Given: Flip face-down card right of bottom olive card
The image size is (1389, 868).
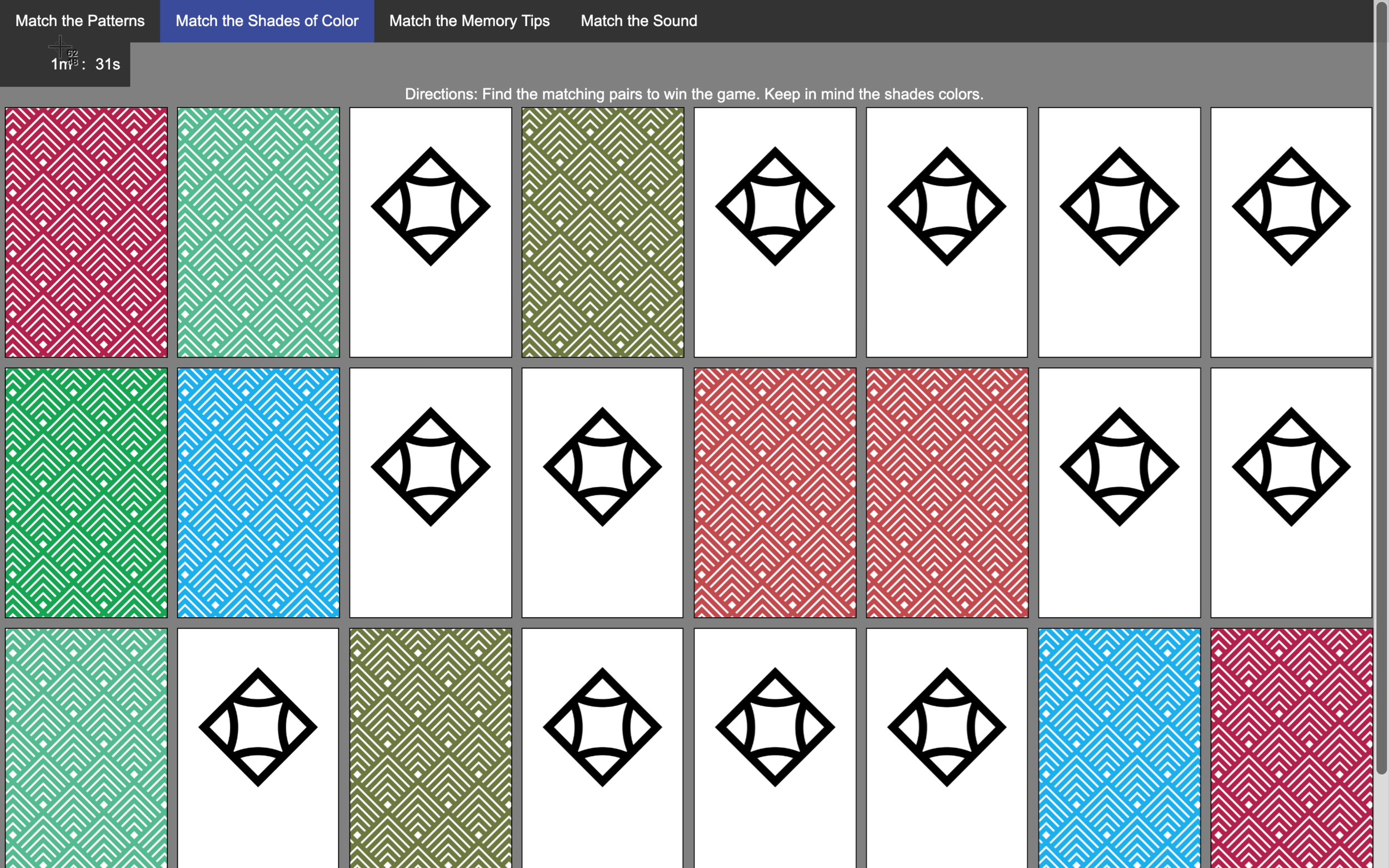Looking at the screenshot, I should [602, 746].
